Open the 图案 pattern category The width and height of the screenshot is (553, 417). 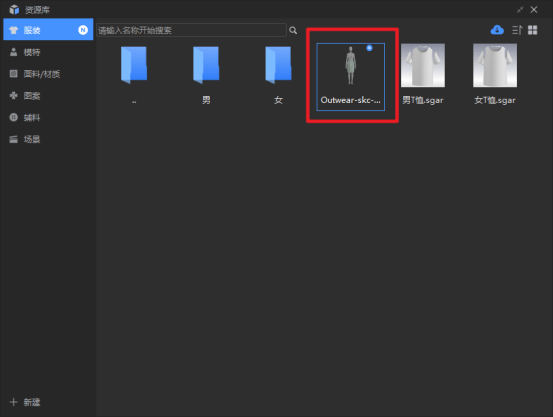pyautogui.click(x=48, y=96)
